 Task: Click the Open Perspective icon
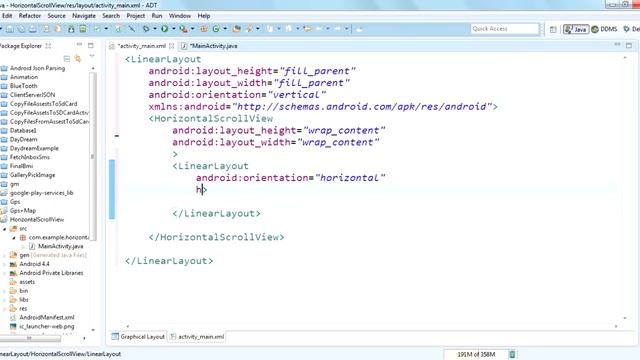[553, 29]
